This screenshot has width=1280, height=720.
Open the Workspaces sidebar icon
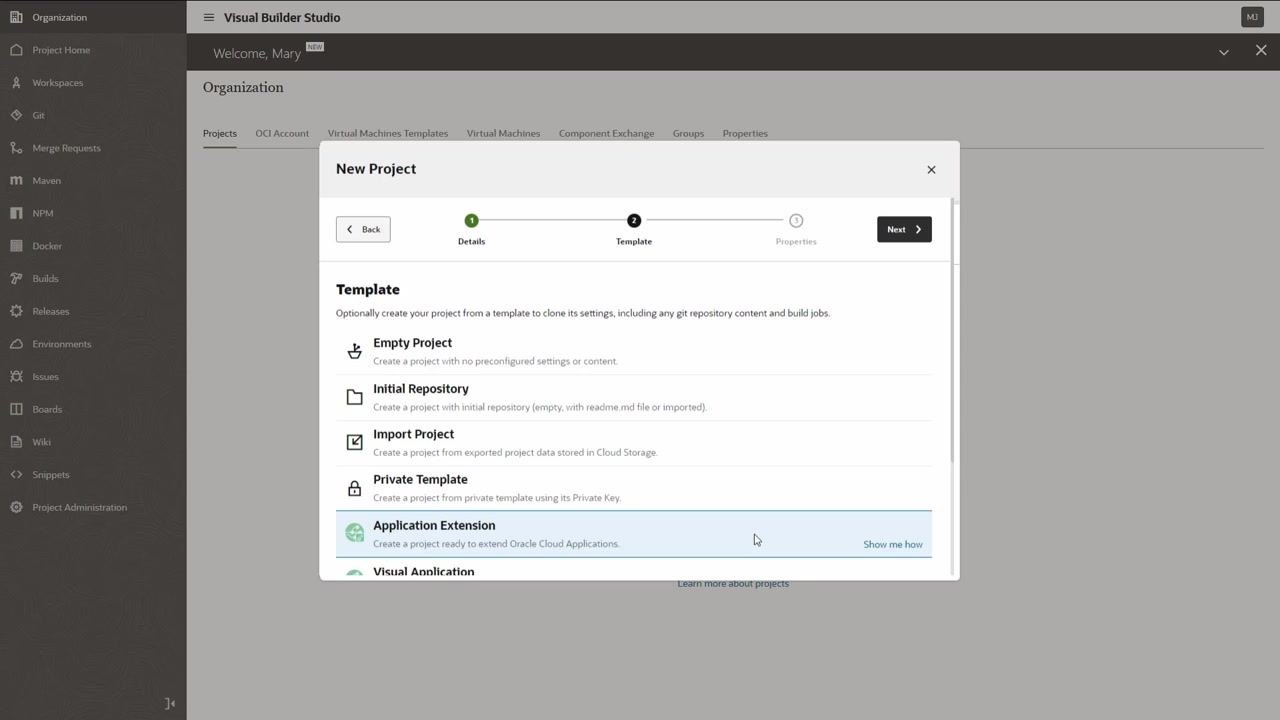(16, 83)
